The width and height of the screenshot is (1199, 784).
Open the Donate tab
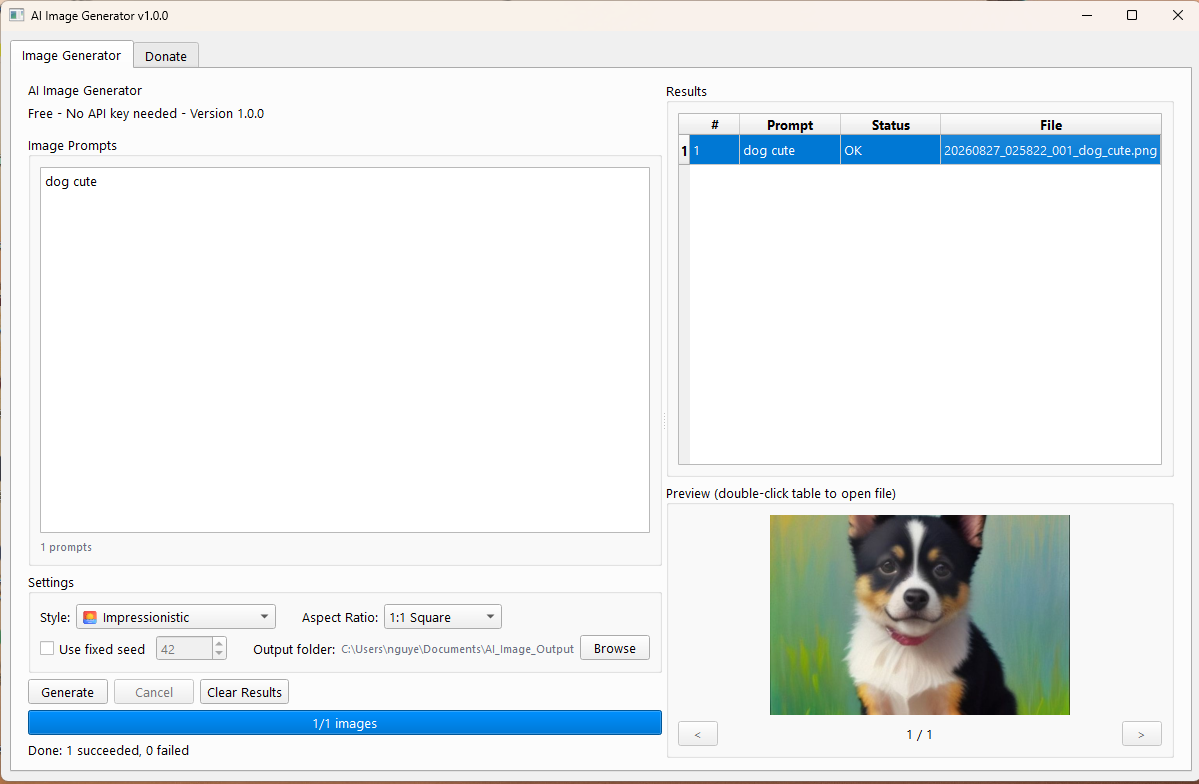pos(166,56)
